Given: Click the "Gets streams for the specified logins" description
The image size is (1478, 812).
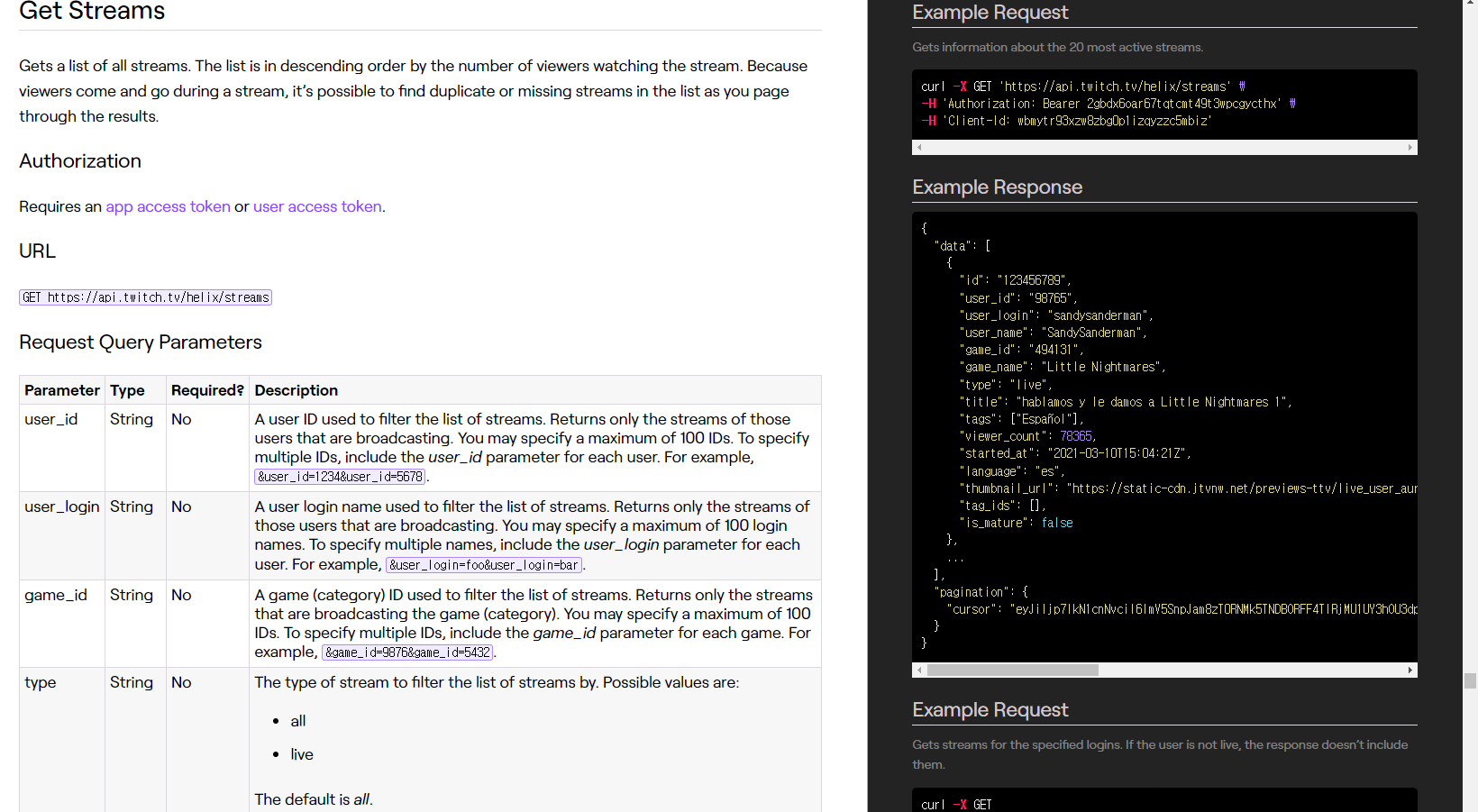Looking at the screenshot, I should [x=1160, y=754].
